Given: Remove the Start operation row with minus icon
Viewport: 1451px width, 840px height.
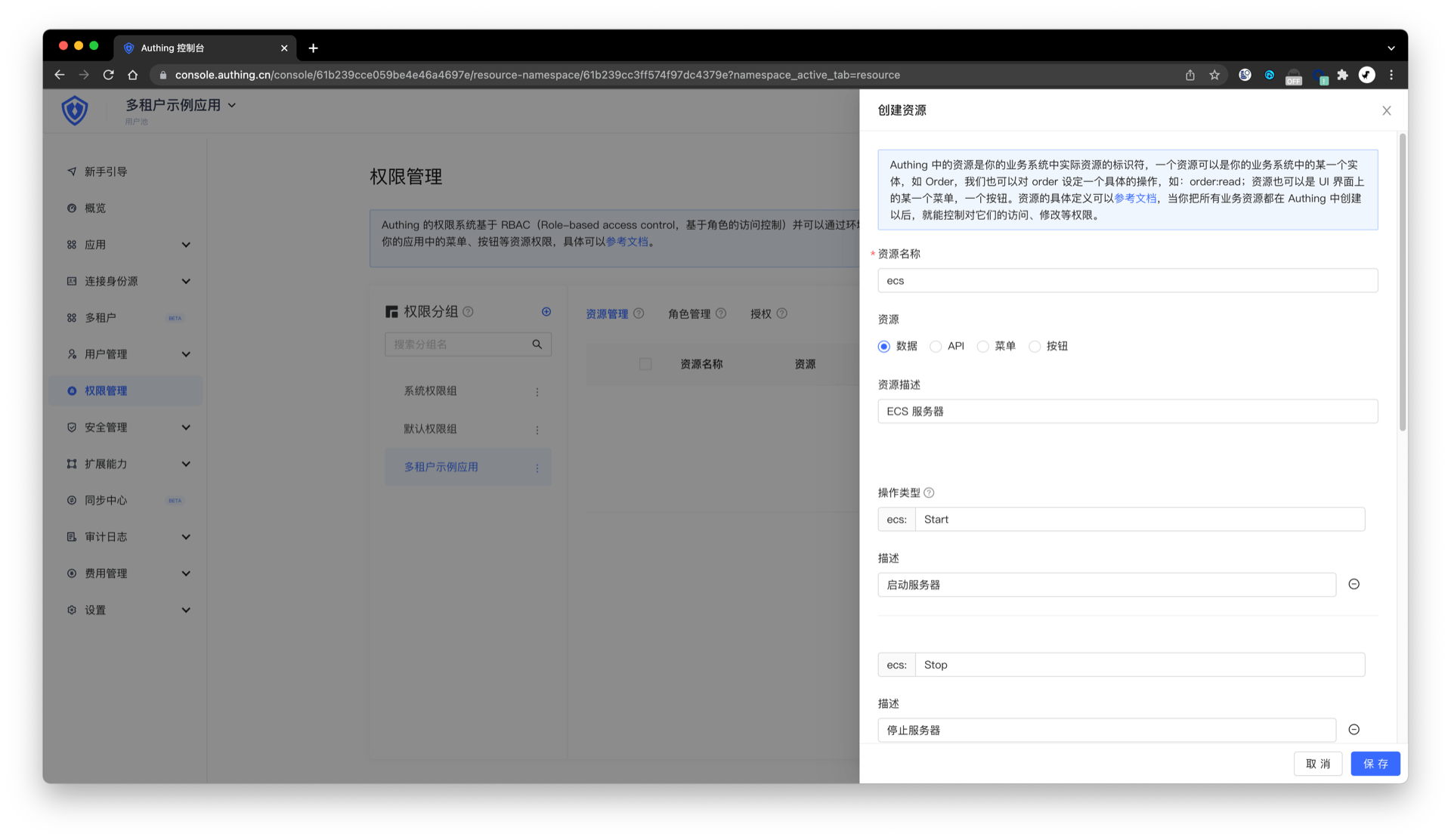Looking at the screenshot, I should [x=1354, y=584].
